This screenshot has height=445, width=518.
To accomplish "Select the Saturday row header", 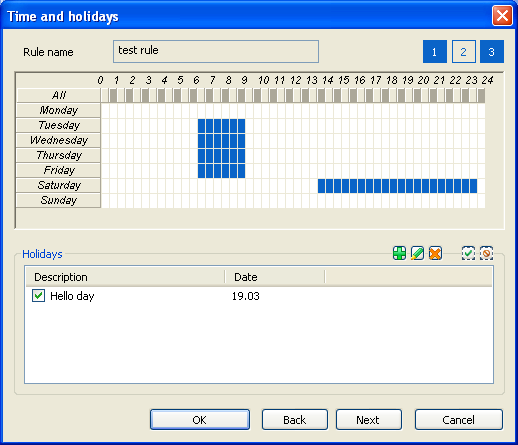I will point(58,185).
